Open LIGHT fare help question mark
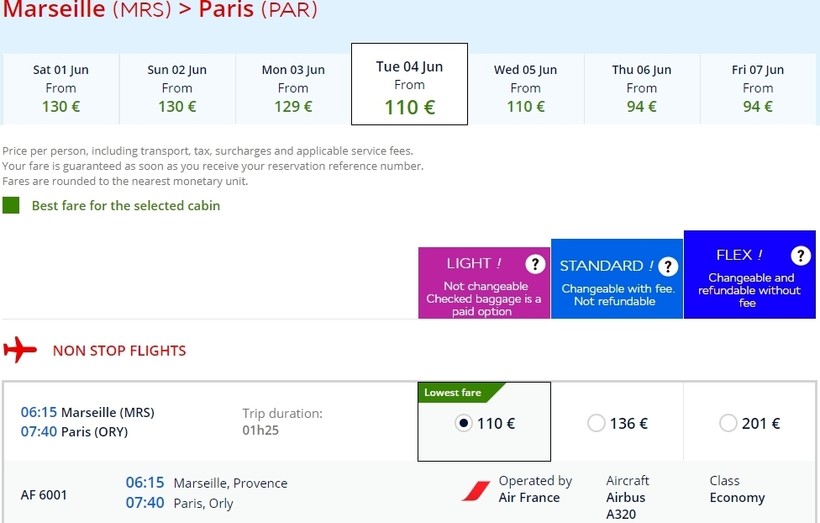 click(536, 264)
